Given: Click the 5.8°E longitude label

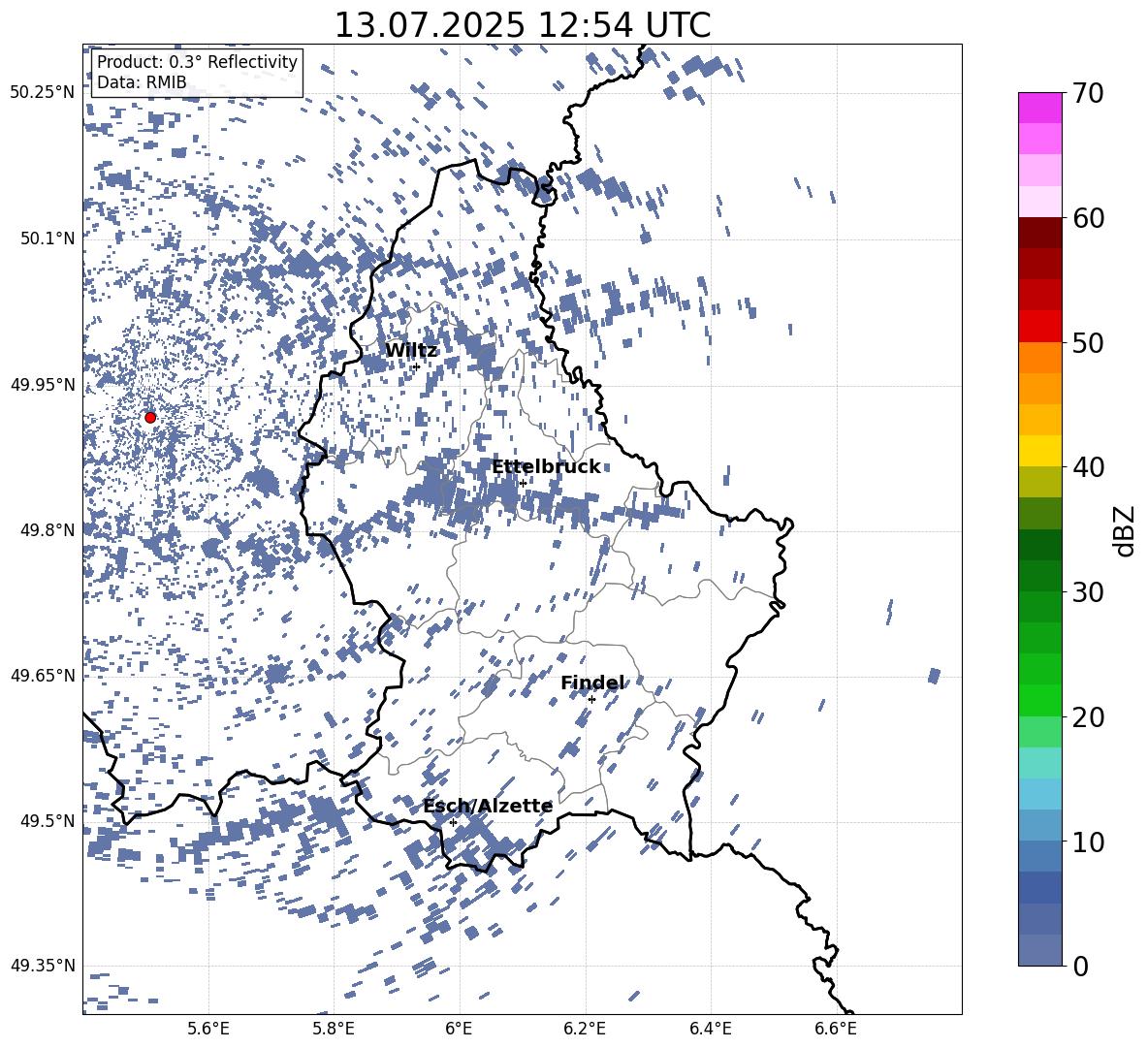Looking at the screenshot, I should coord(335,1029).
